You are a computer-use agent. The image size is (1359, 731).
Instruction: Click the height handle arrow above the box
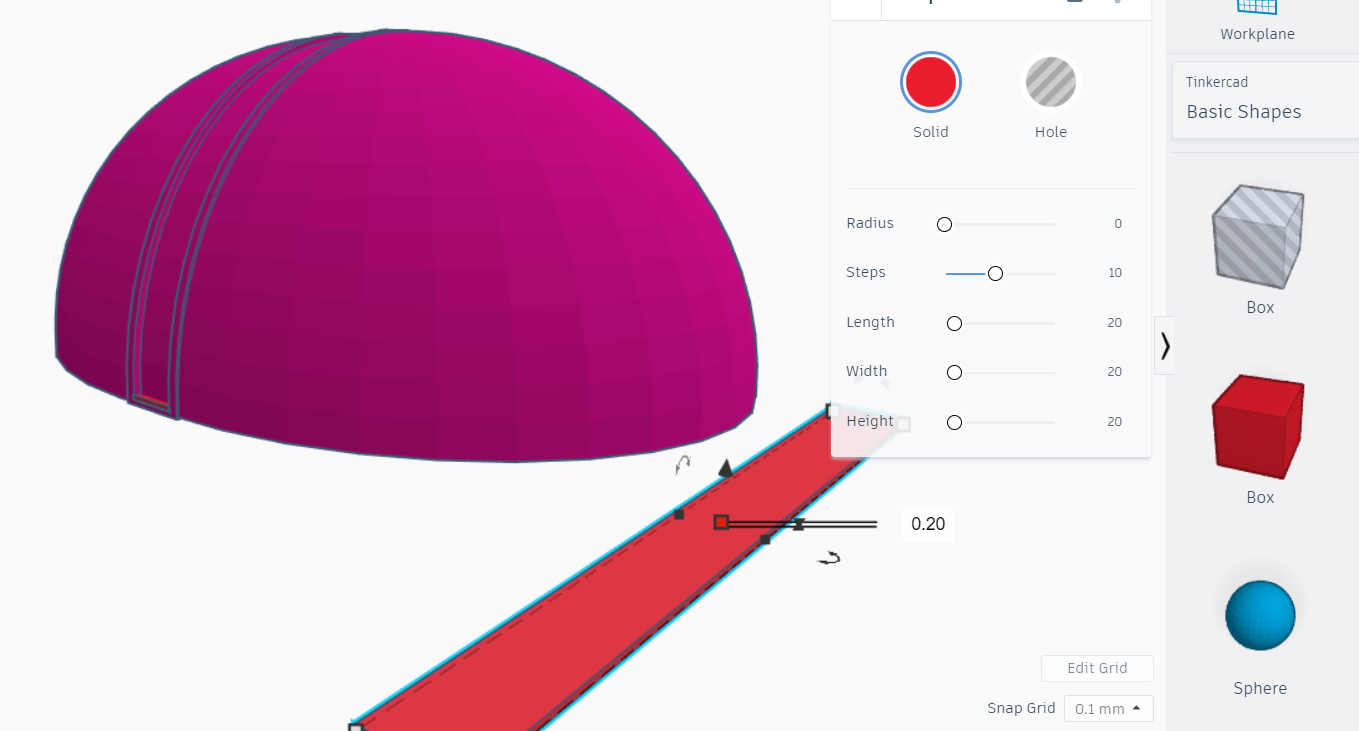tap(725, 466)
